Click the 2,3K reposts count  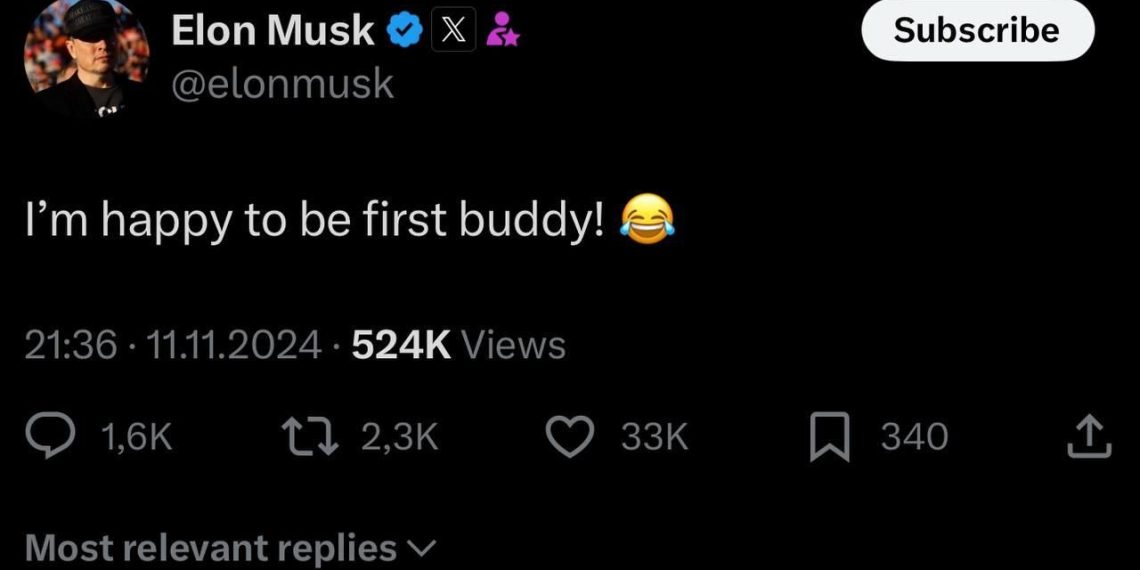[x=400, y=437]
